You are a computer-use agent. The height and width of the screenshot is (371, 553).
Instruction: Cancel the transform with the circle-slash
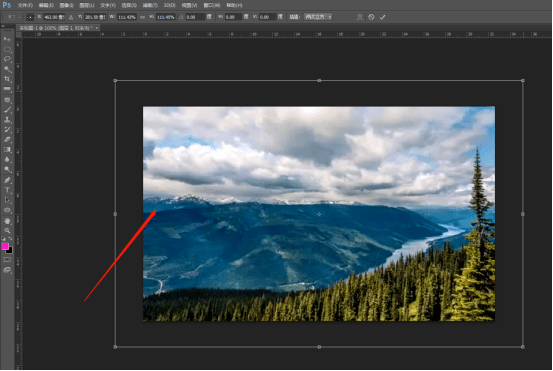[371, 17]
